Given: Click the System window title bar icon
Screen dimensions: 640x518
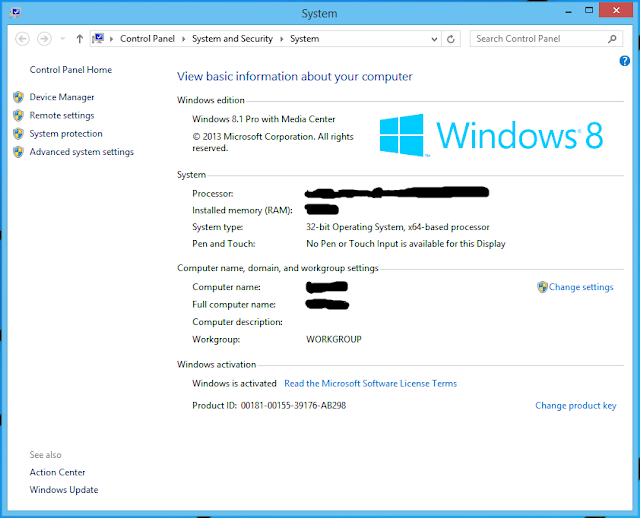Looking at the screenshot, I should (x=16, y=13).
